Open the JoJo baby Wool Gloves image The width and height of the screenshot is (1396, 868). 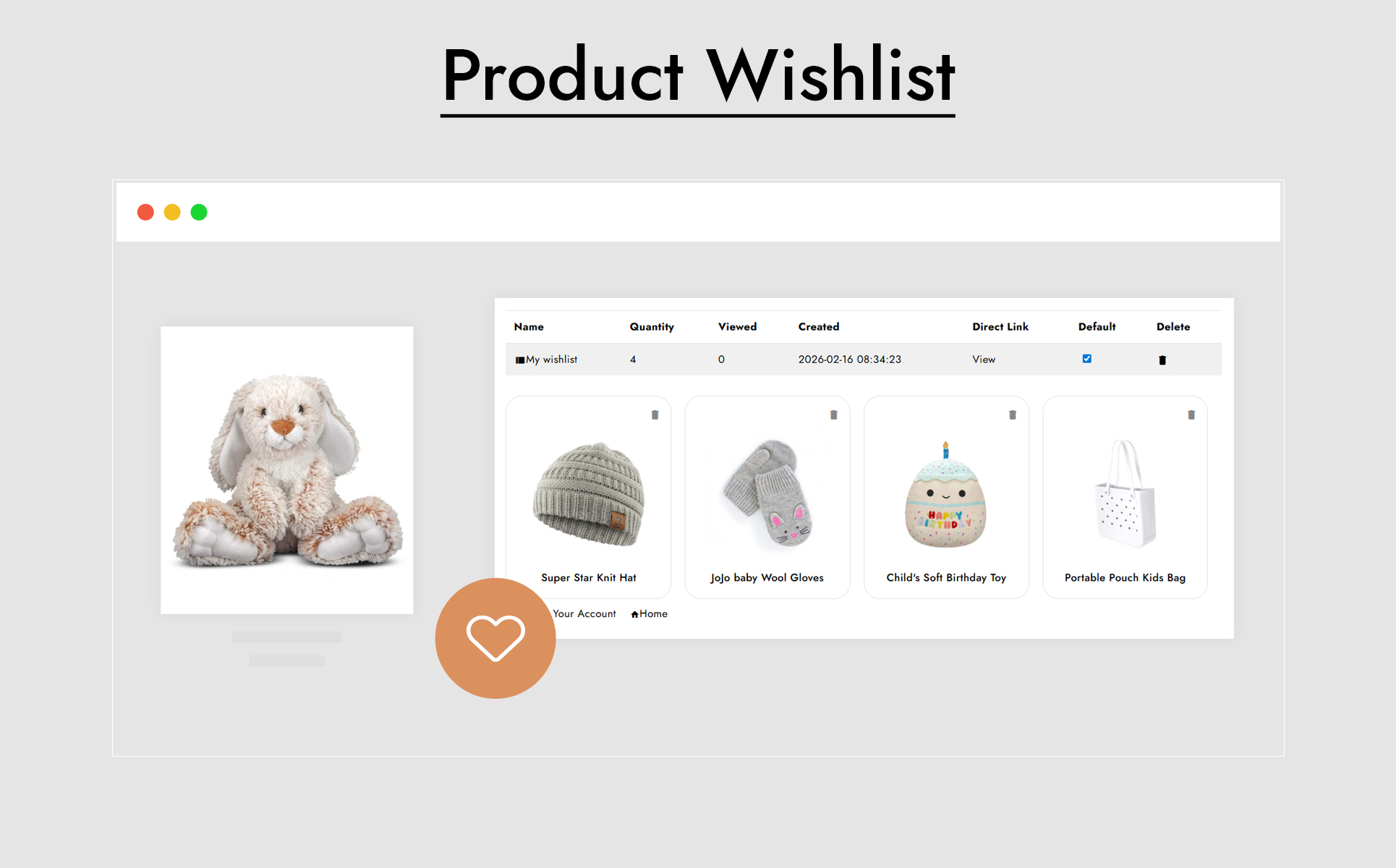(x=767, y=494)
